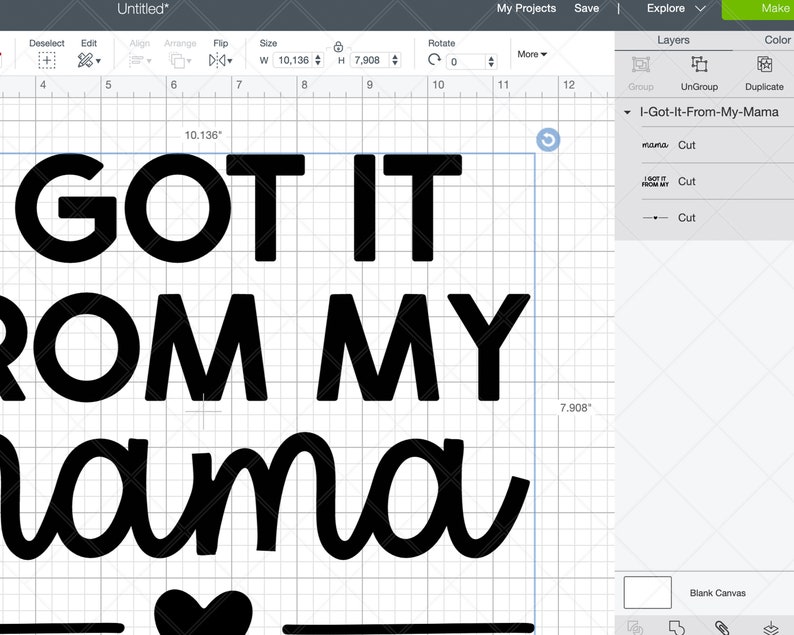The image size is (794, 635).
Task: Click the Untitled* project title
Action: [x=143, y=9]
